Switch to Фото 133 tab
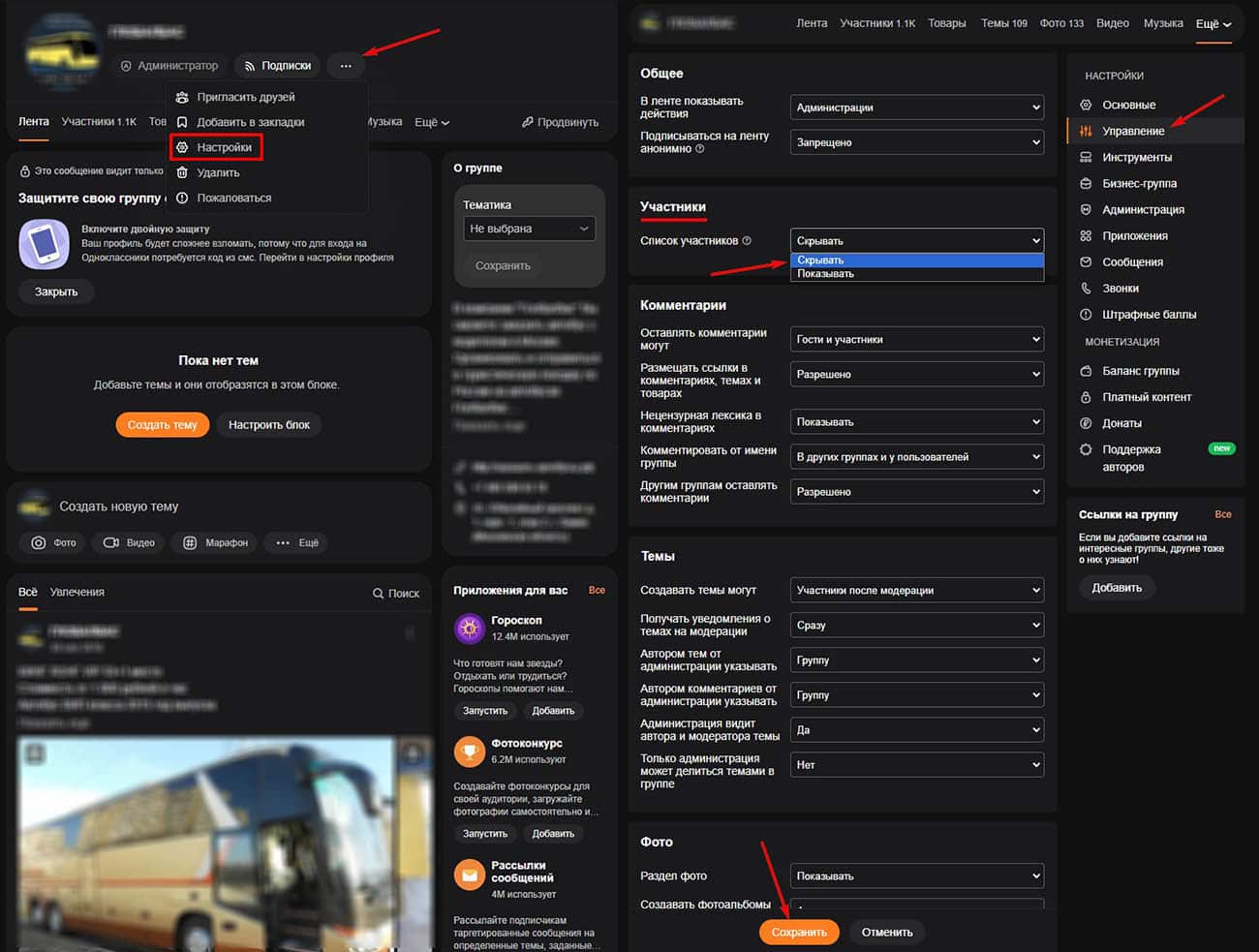The height and width of the screenshot is (952, 1259). click(x=1061, y=23)
